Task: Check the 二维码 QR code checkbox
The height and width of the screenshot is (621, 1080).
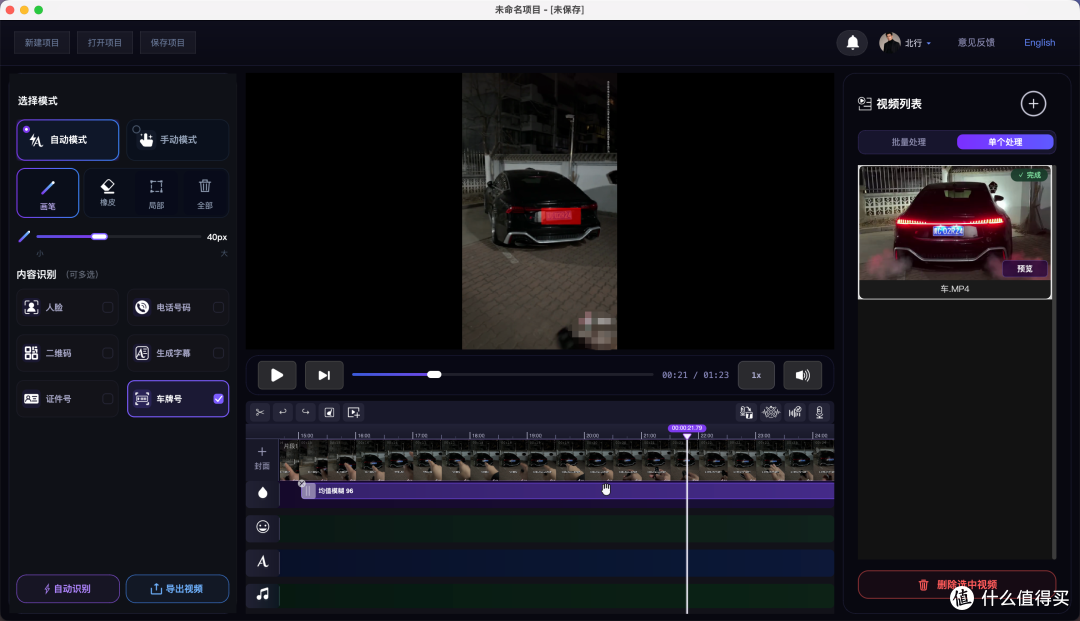Action: 107,353
